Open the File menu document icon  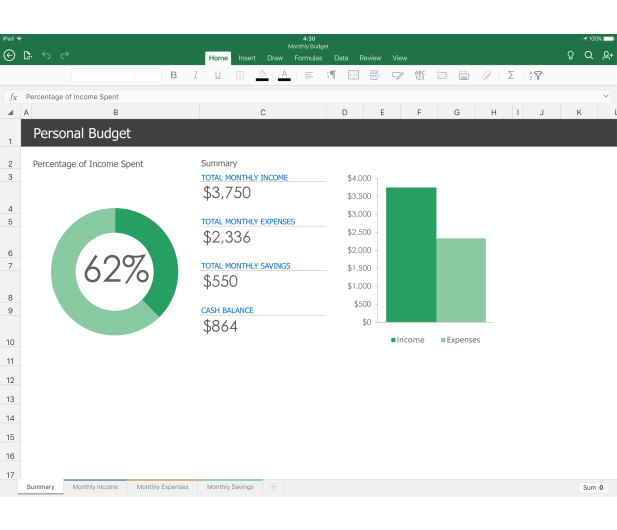28,55
